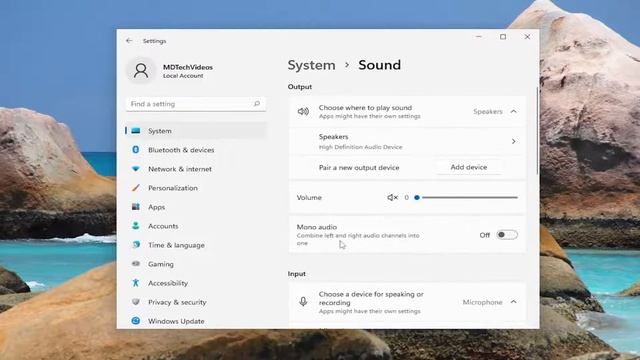Click the output speaker icon
Screen dimensions: 640x360
[x=303, y=111]
